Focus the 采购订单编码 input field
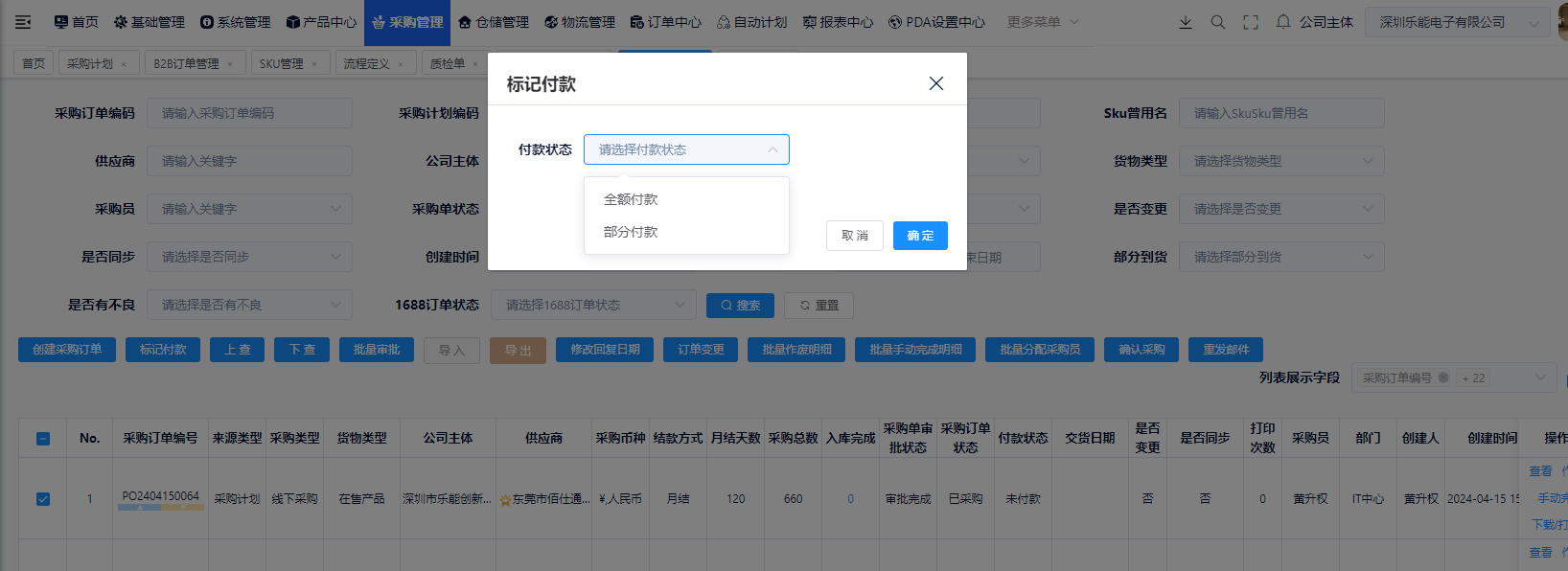This screenshot has width=1568, height=571. point(249,113)
